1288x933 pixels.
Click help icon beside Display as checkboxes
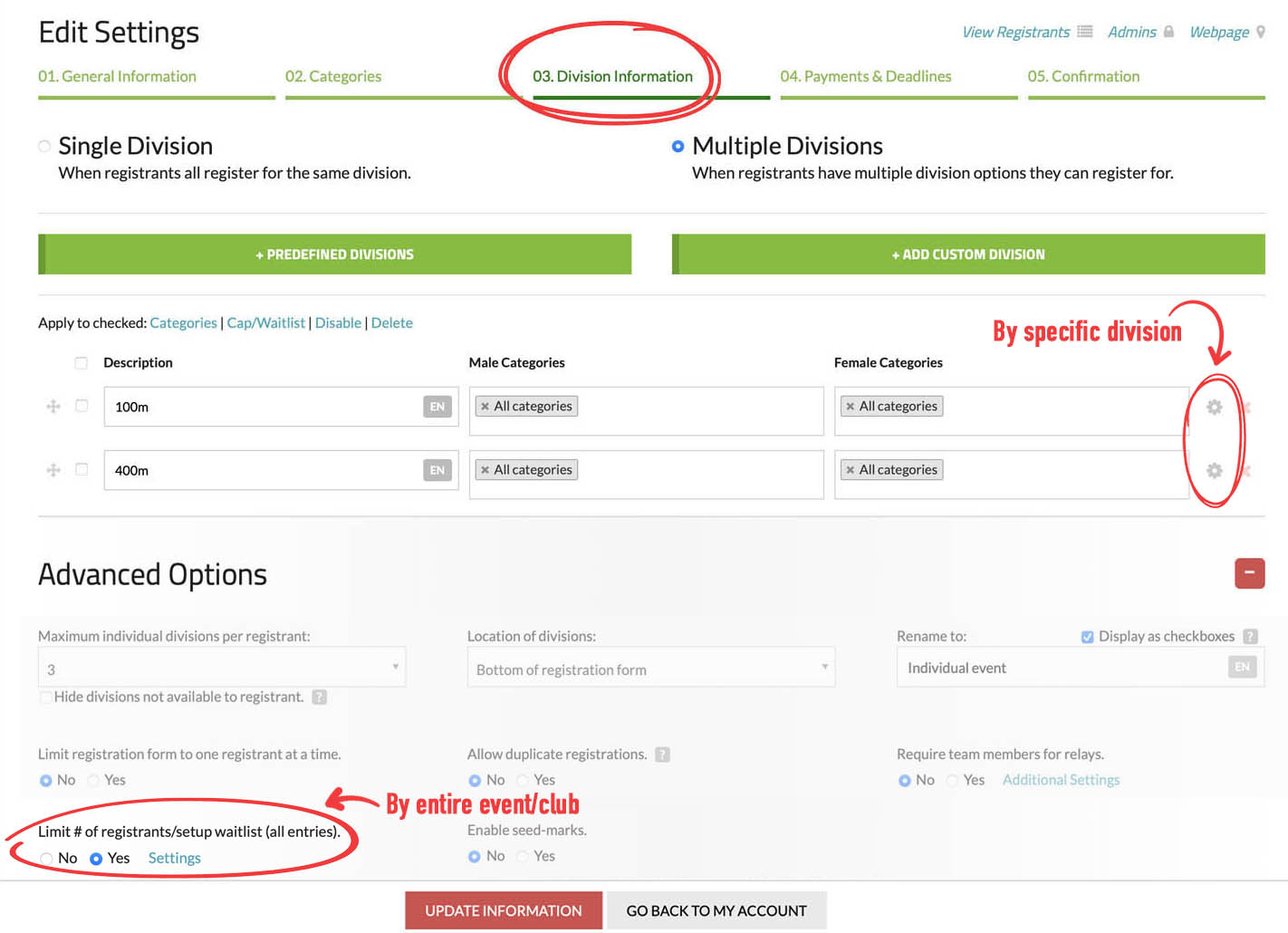[1250, 637]
